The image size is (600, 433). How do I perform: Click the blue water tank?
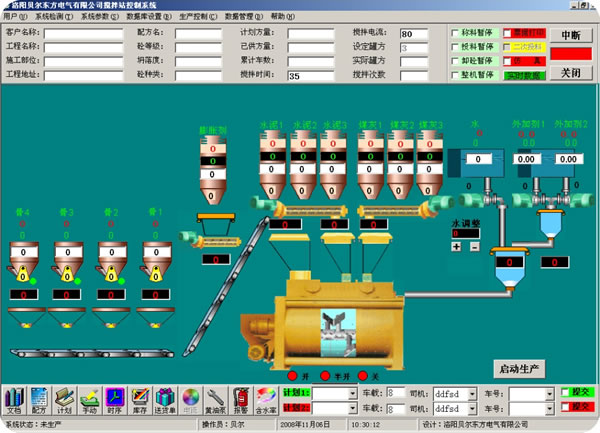pos(476,163)
